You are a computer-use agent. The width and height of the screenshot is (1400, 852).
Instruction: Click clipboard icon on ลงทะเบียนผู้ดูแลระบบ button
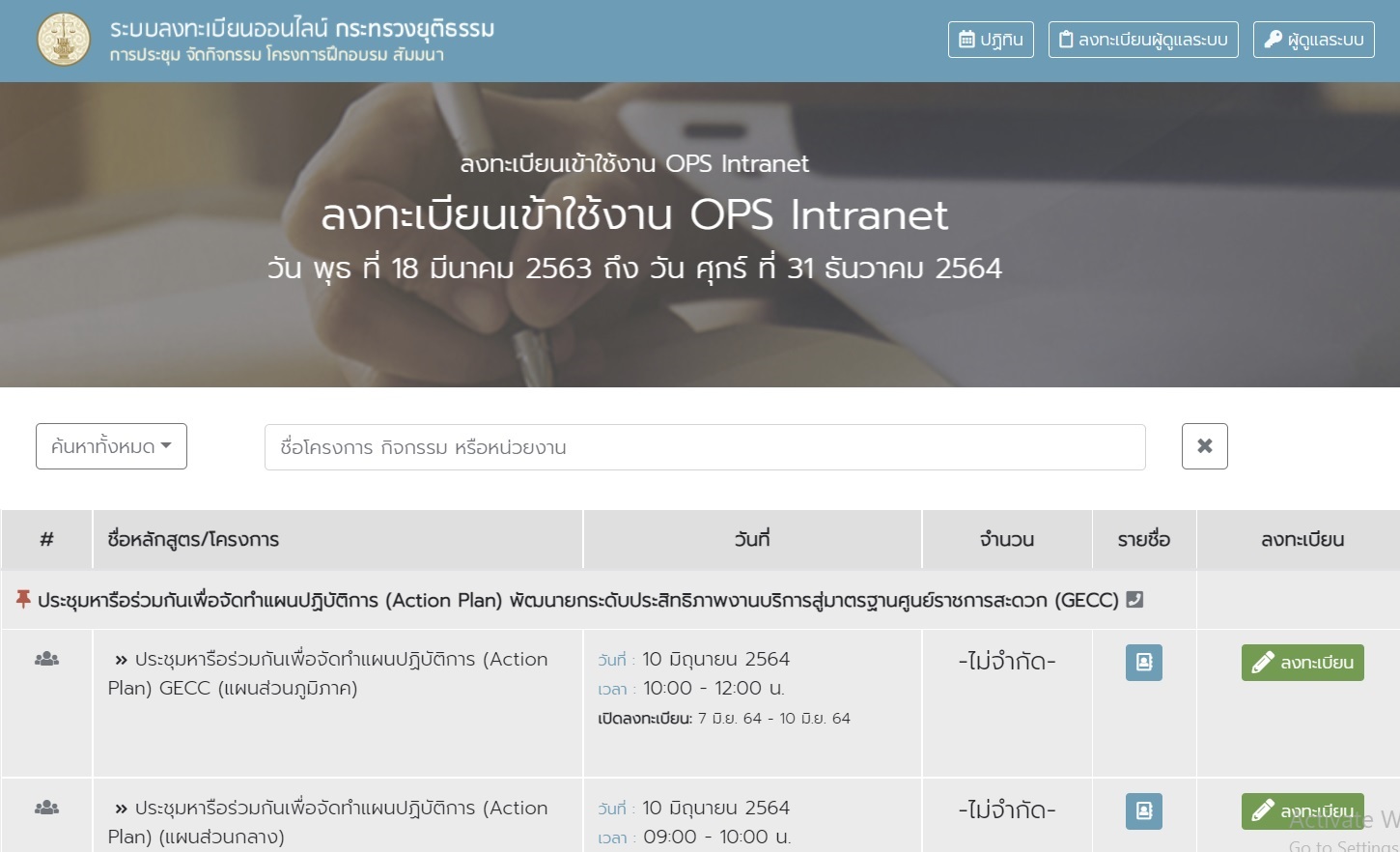tap(1066, 40)
